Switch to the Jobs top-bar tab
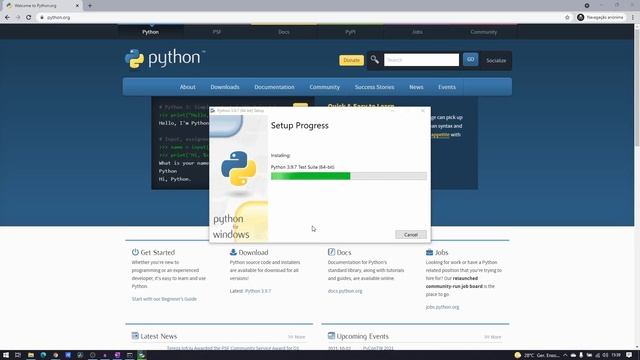The width and height of the screenshot is (640, 360). point(417,32)
